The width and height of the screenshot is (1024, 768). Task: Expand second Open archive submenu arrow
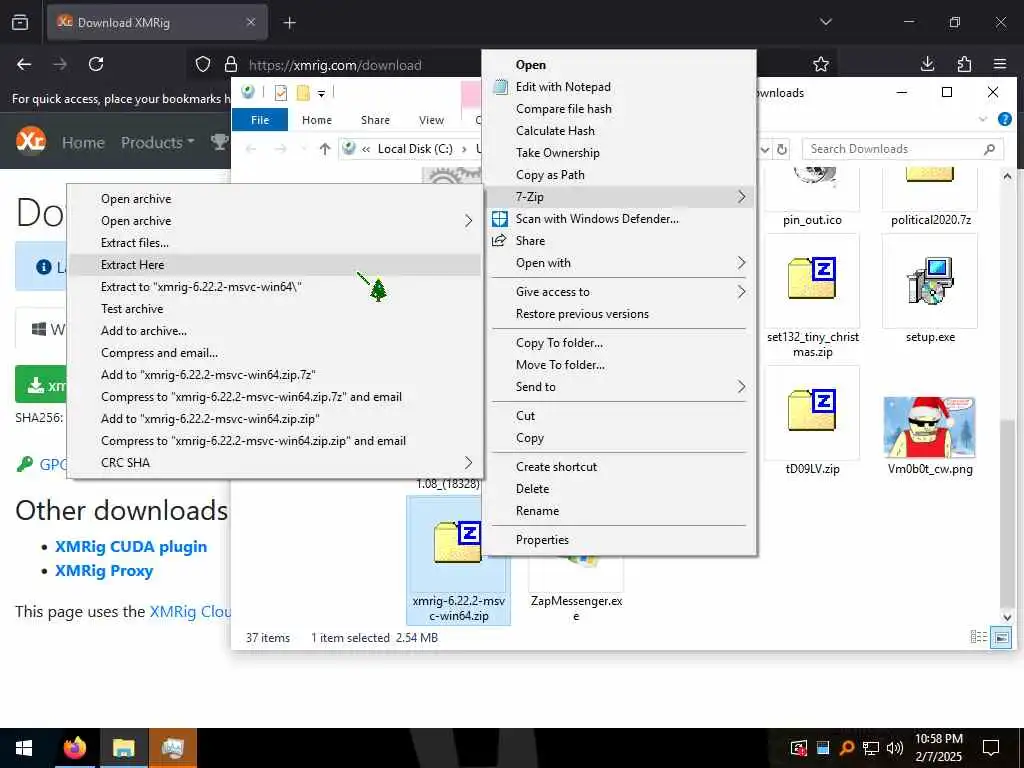(468, 221)
